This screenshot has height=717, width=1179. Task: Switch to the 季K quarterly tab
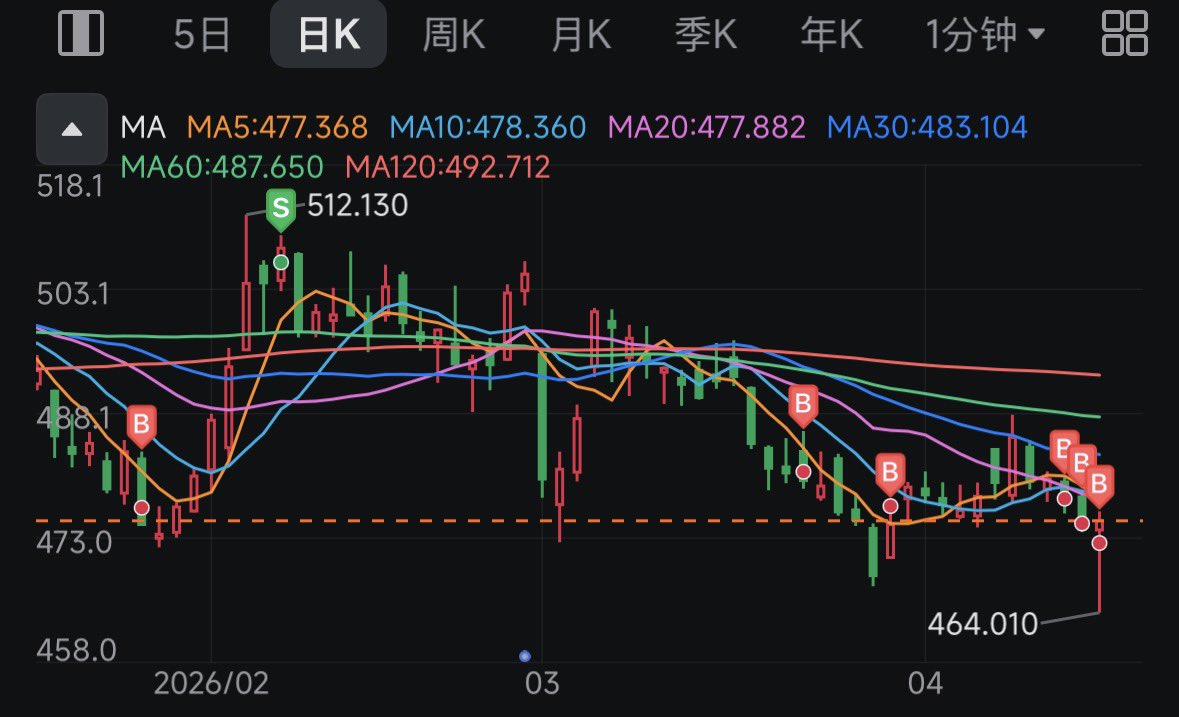tap(705, 35)
